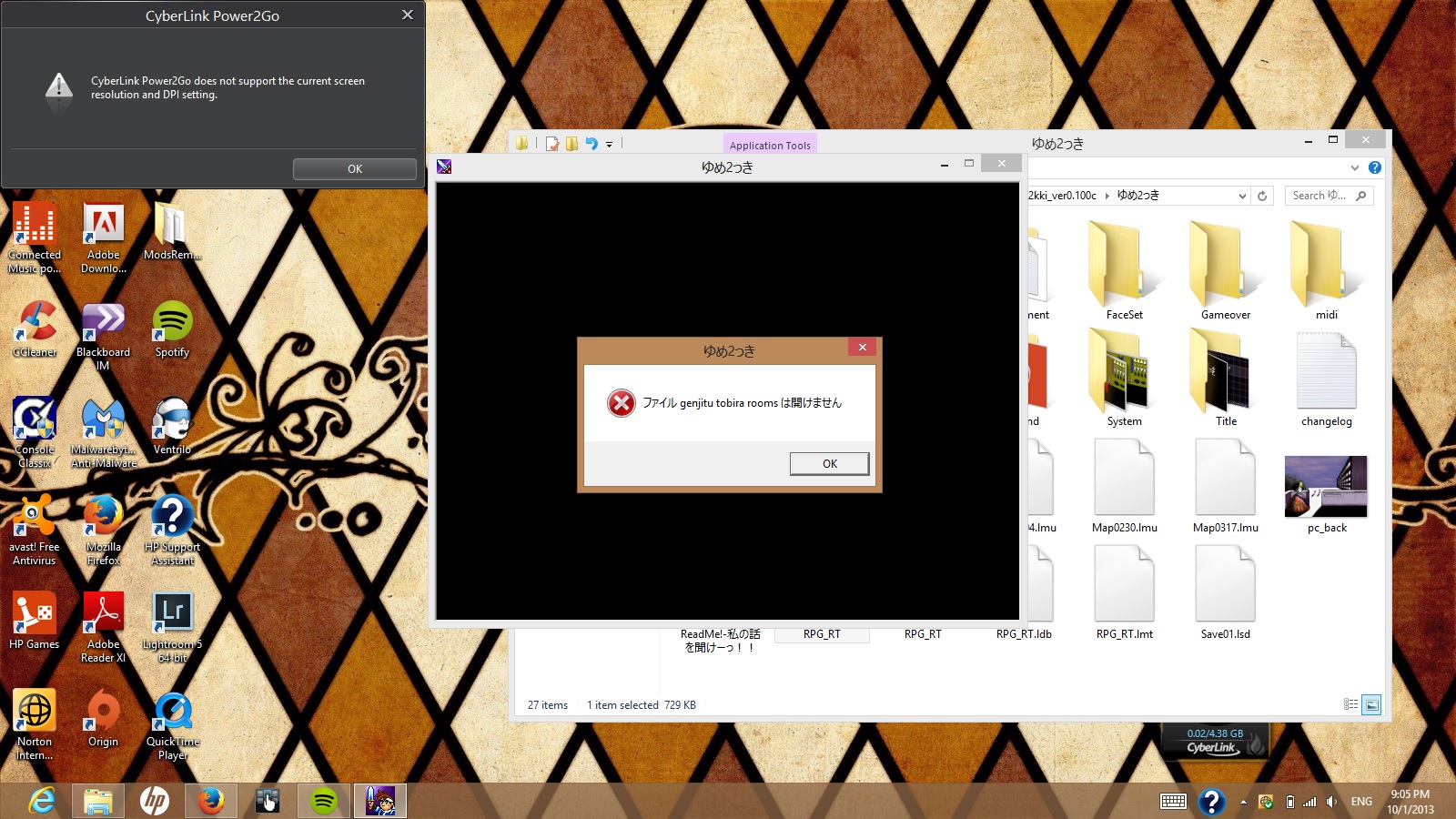Screen dimensions: 1456x819
Task: Close the CyberLink Power2Go warning dialog
Action: [407, 15]
